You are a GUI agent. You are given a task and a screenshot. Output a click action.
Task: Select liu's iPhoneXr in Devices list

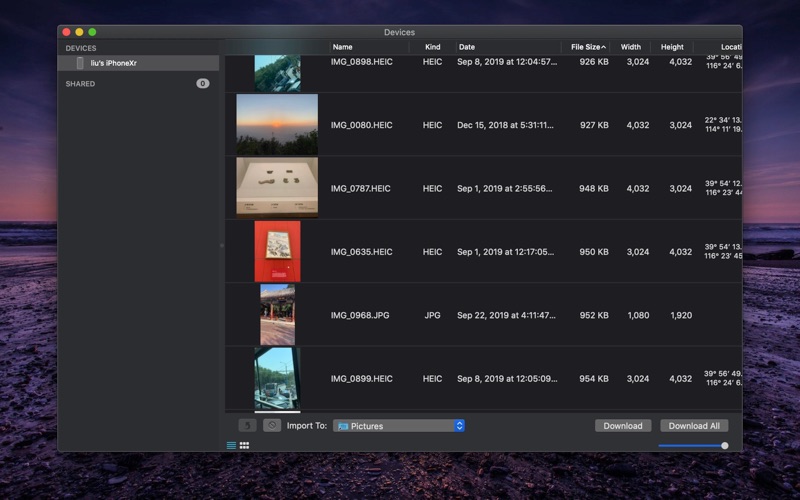[x=114, y=63]
